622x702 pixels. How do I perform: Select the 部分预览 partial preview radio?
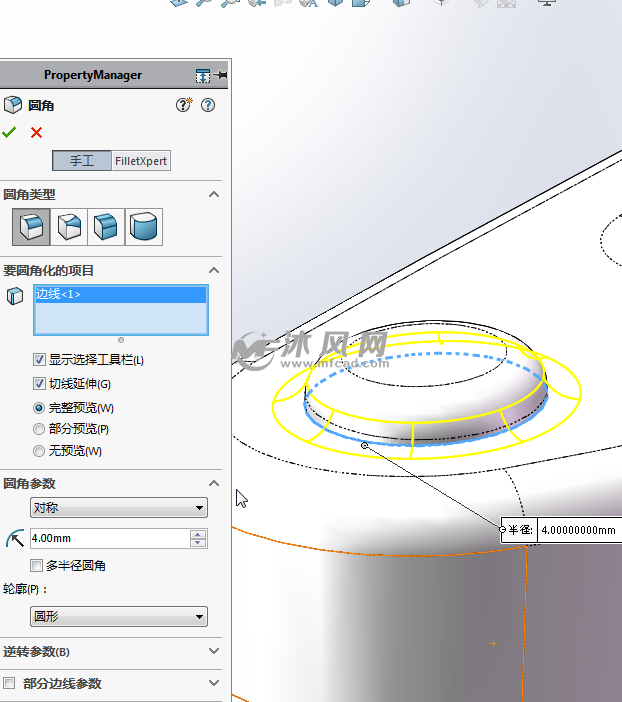[x=39, y=429]
